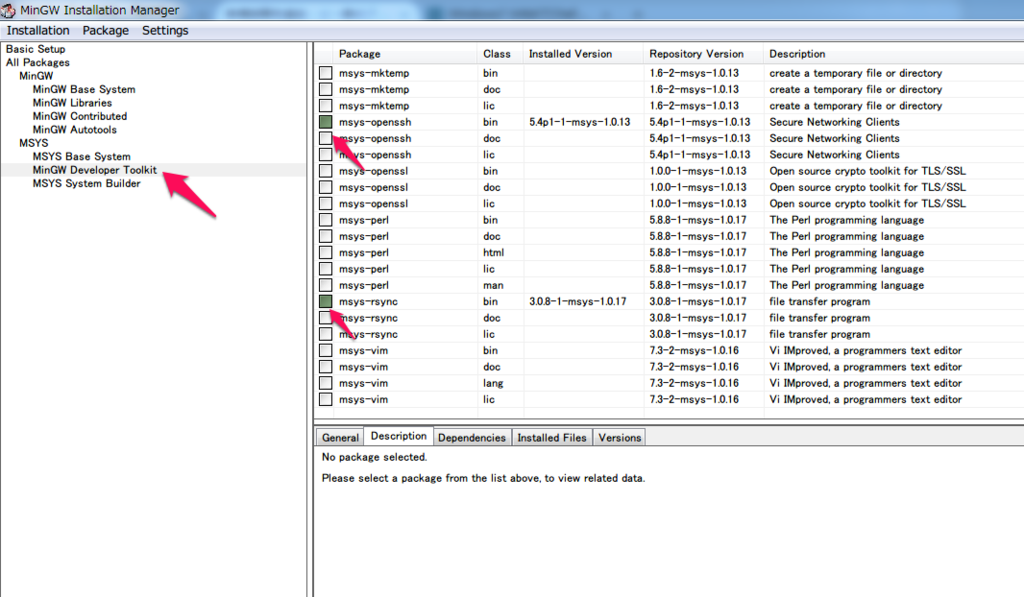Toggle checkbox for msys-openssl doc

[325, 187]
